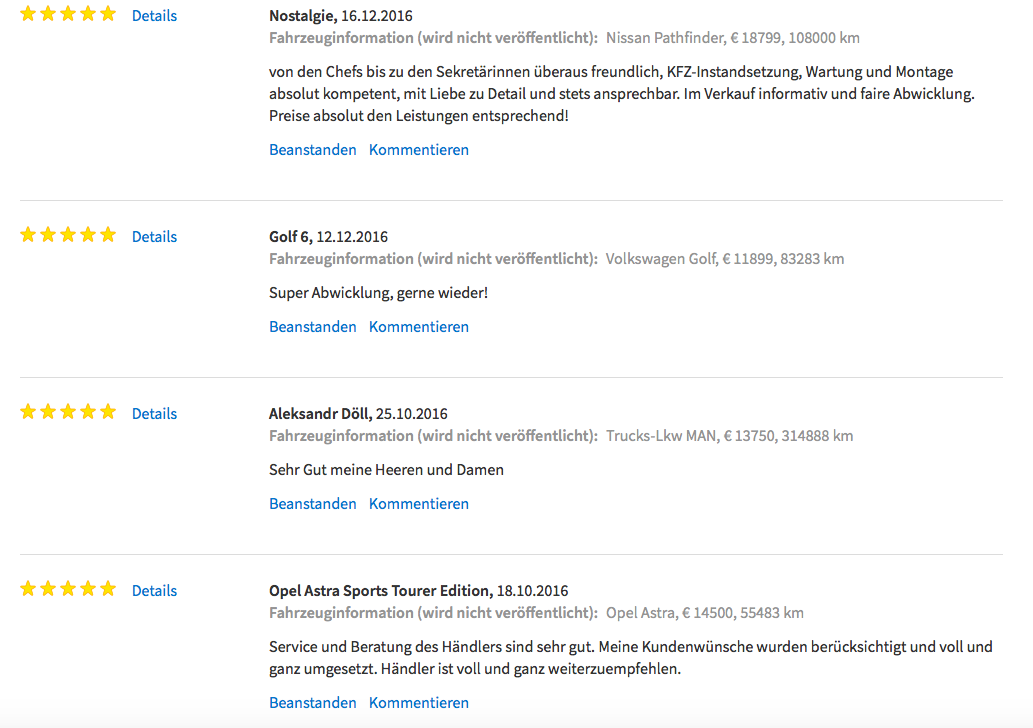The image size is (1033, 728).
Task: Select heading 'Opel Astra Sports Tourer Edition'
Action: [x=380, y=591]
